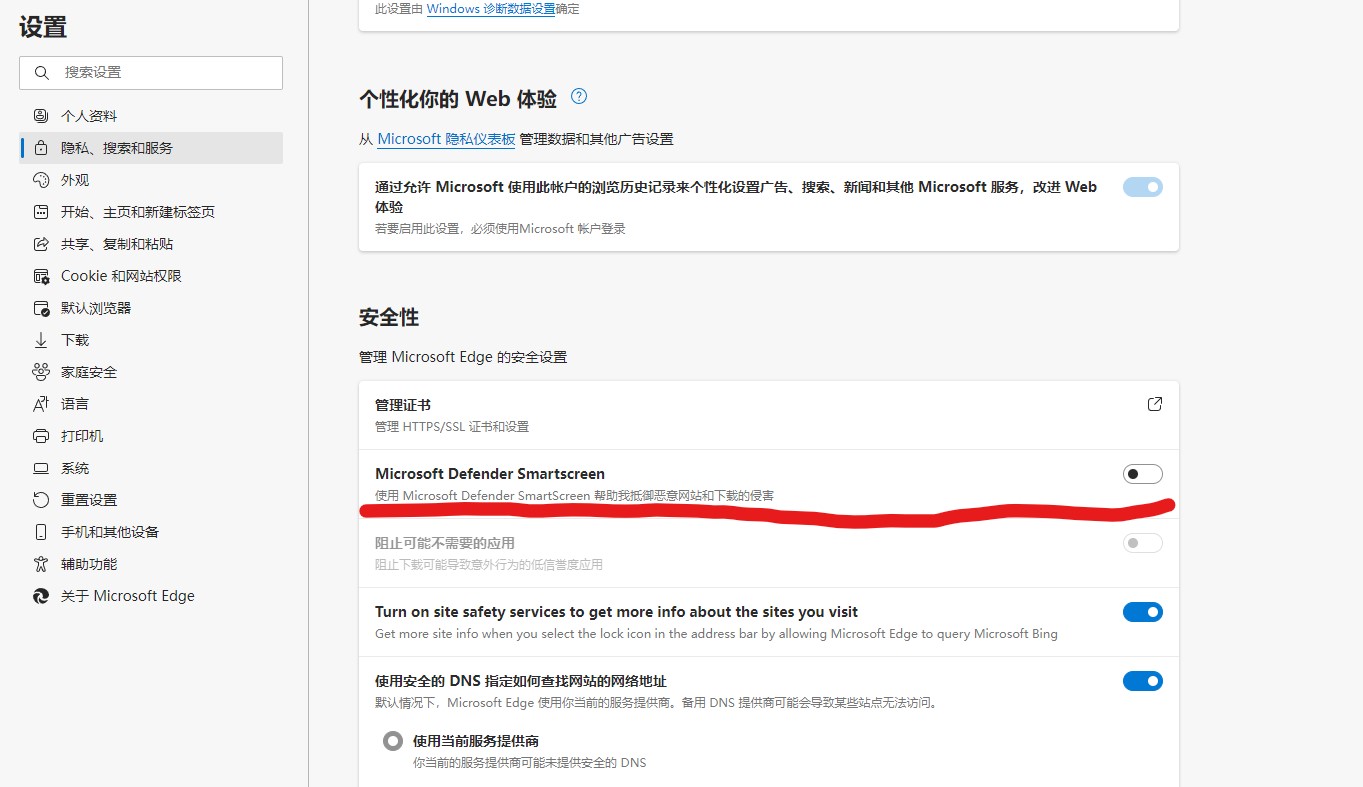Click the 辅助功能 accessibility icon
This screenshot has height=787, width=1363.
click(41, 564)
